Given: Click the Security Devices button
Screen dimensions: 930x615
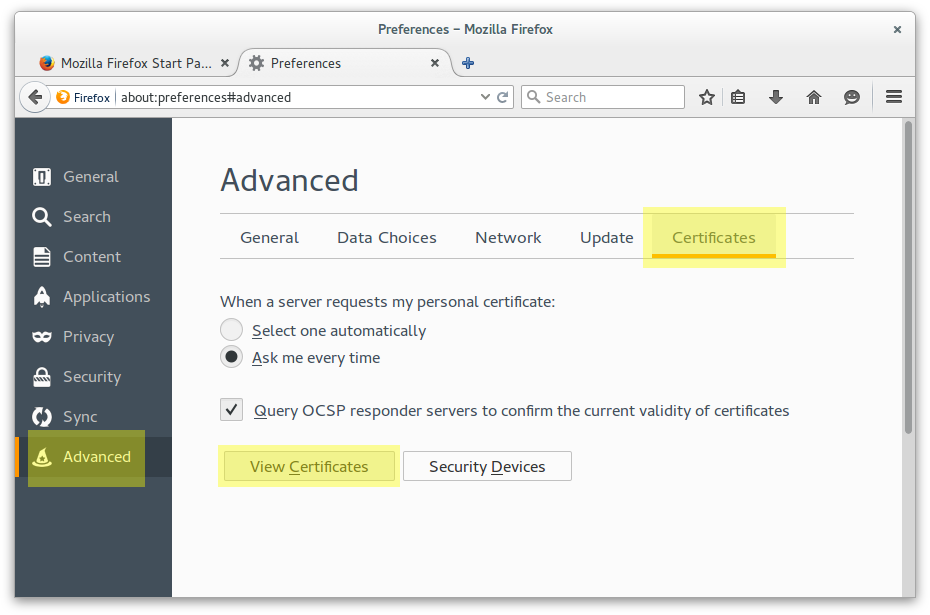Looking at the screenshot, I should [x=488, y=467].
